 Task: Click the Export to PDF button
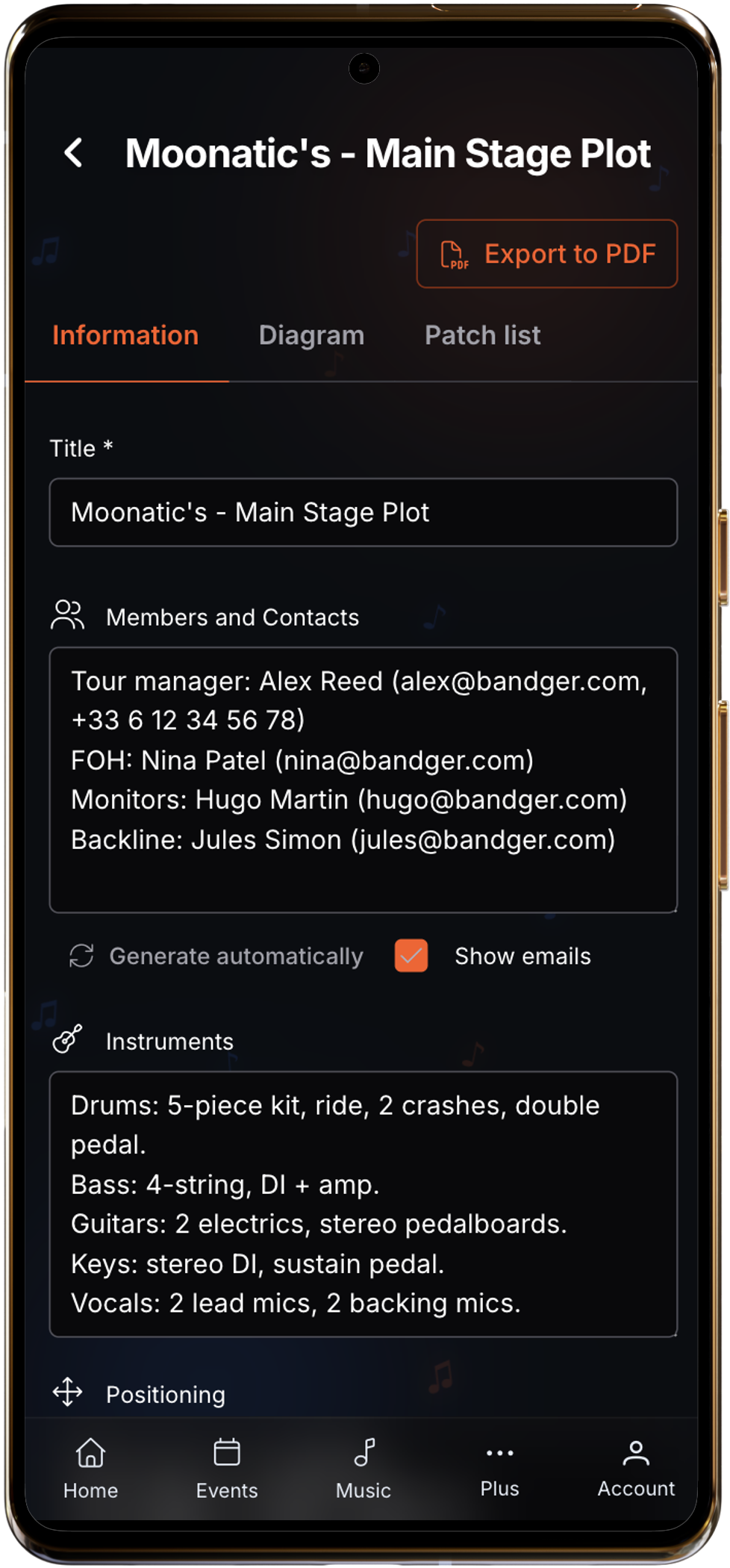coord(546,254)
